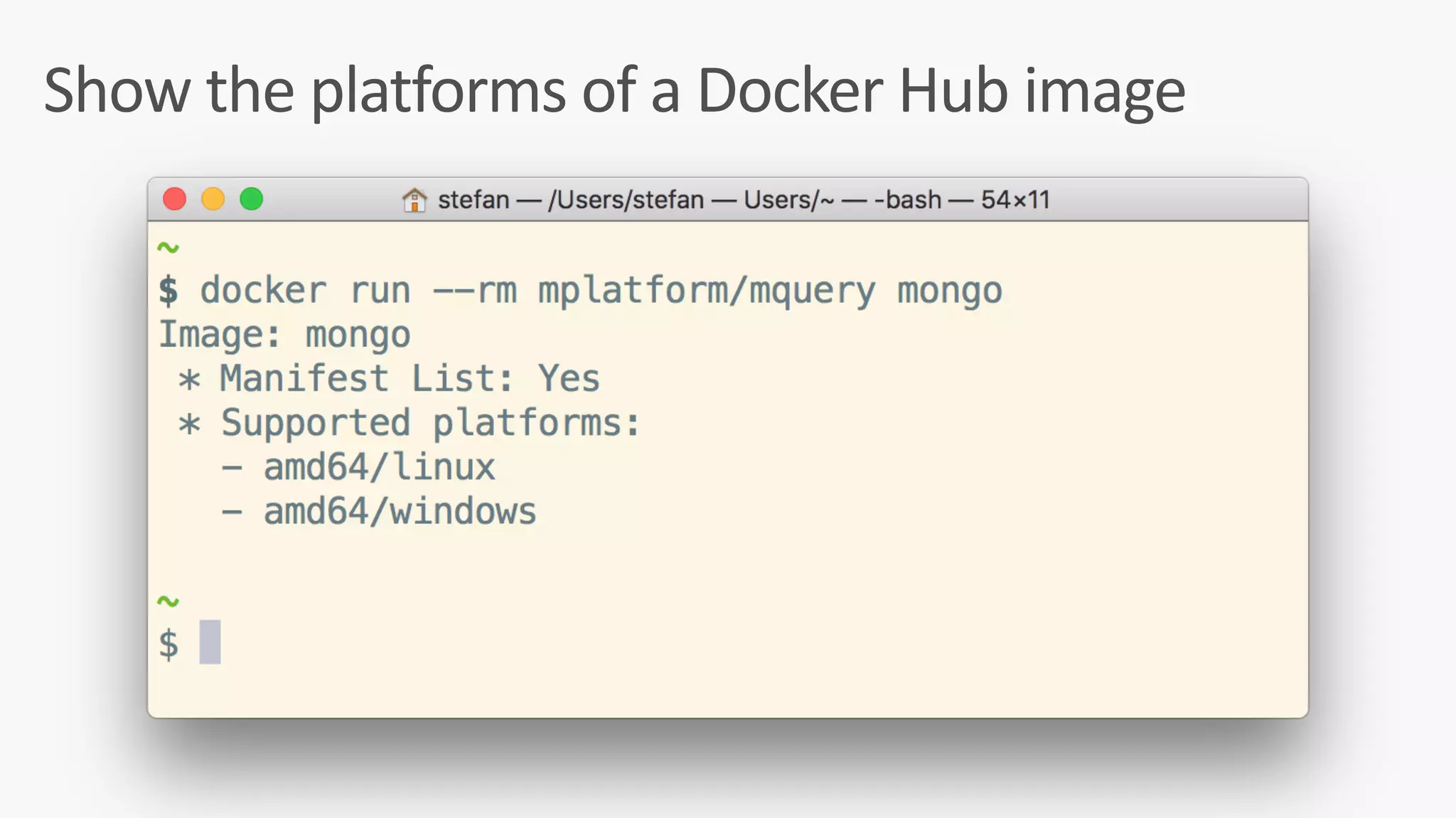The width and height of the screenshot is (1456, 818).
Task: Click the 'amd64/windows' platform entry
Action: click(x=400, y=512)
